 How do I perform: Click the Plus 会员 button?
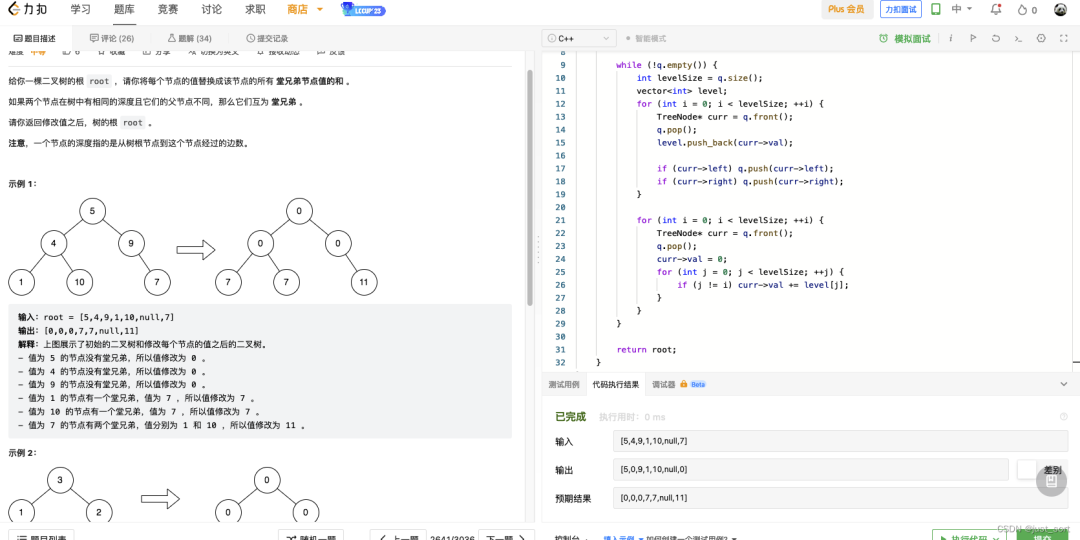pos(846,9)
